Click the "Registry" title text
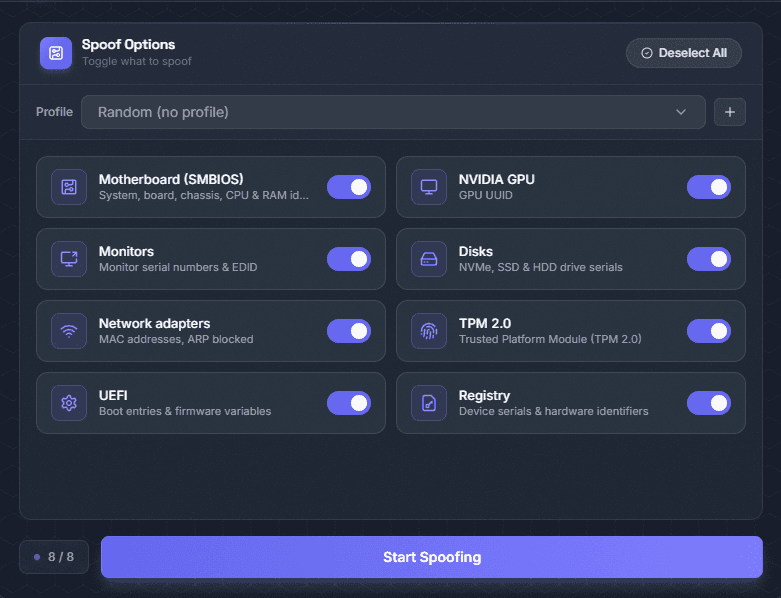The width and height of the screenshot is (781, 598). click(x=484, y=396)
